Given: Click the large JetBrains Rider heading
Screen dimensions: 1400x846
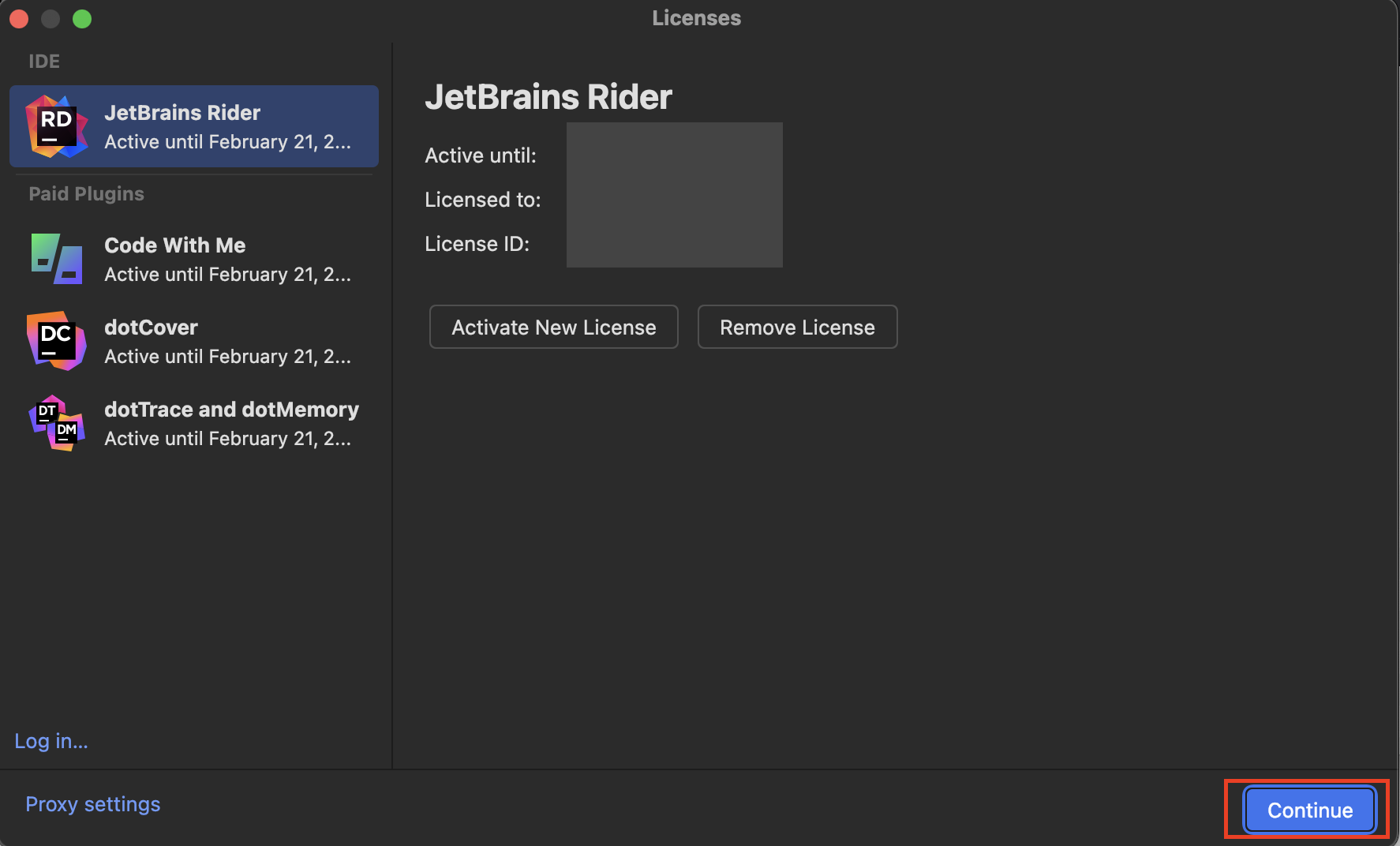Looking at the screenshot, I should tap(548, 97).
